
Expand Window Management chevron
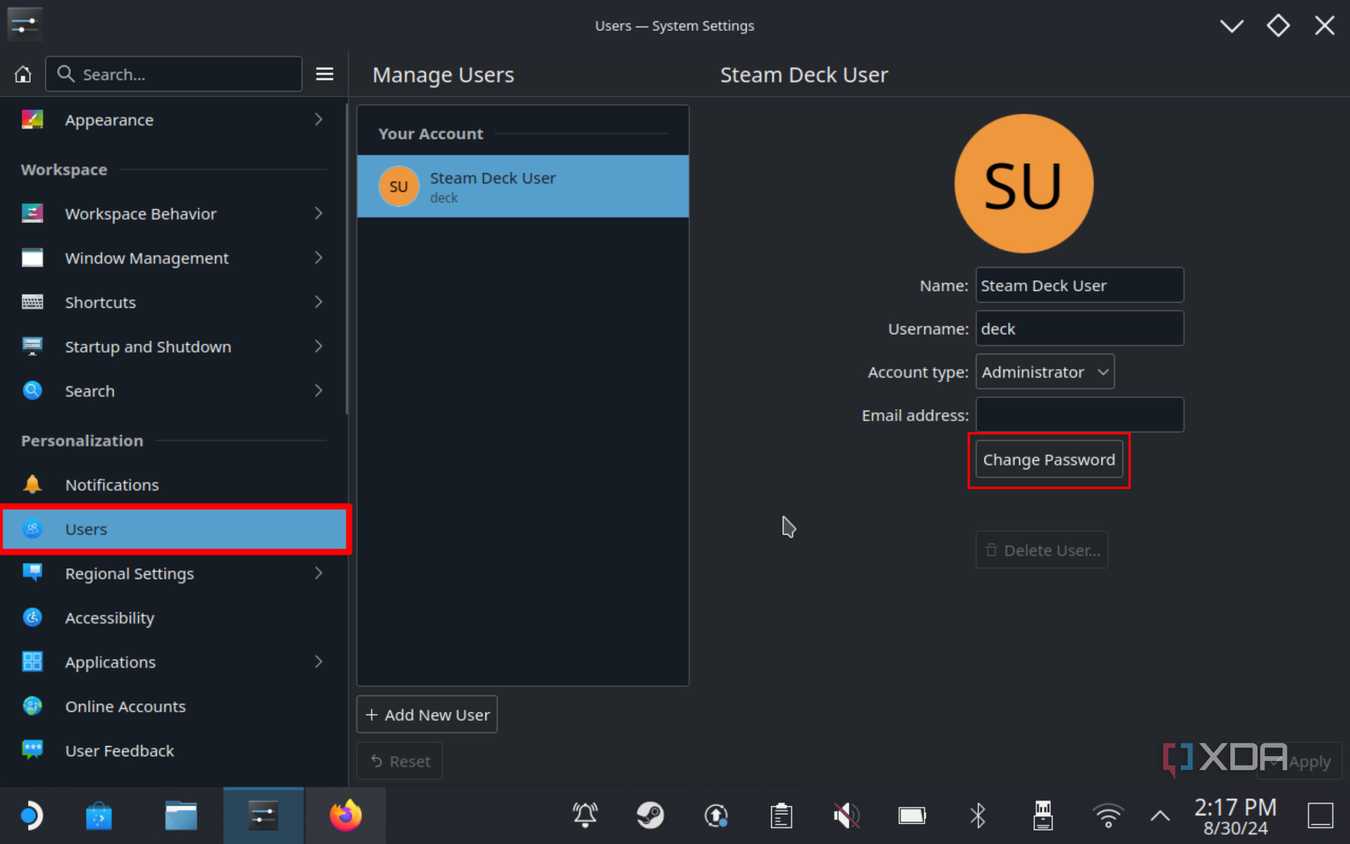[x=318, y=258]
